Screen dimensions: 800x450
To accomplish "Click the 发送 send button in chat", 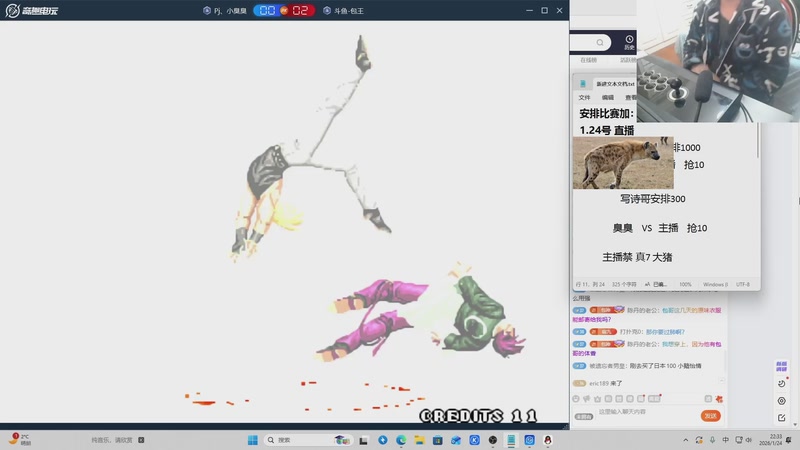I will coord(710,416).
